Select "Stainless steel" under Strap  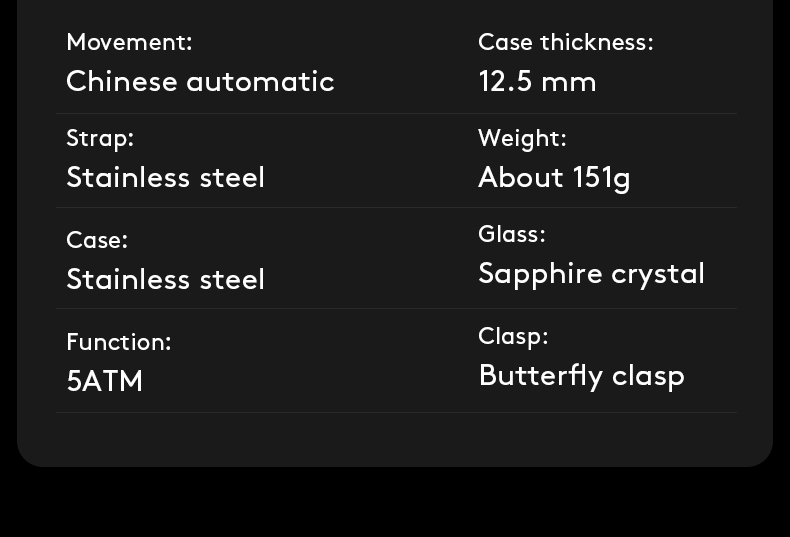pos(165,177)
